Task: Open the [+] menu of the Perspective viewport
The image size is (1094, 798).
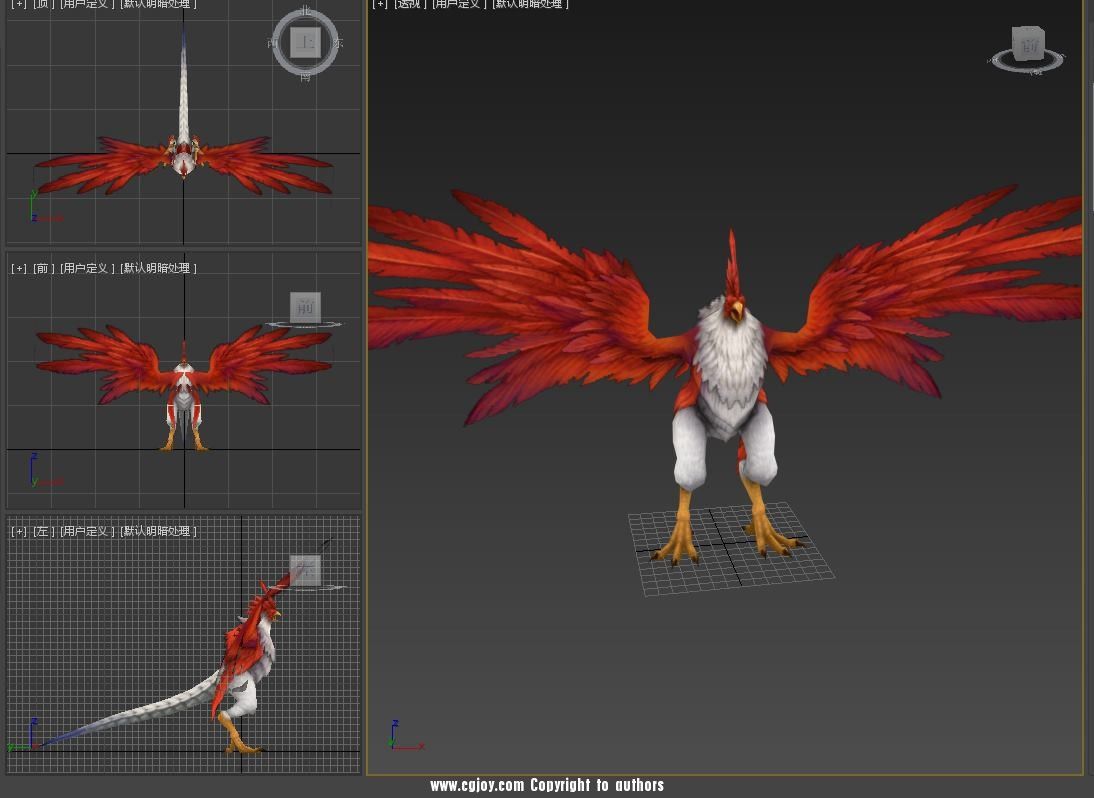Action: pyautogui.click(x=380, y=5)
